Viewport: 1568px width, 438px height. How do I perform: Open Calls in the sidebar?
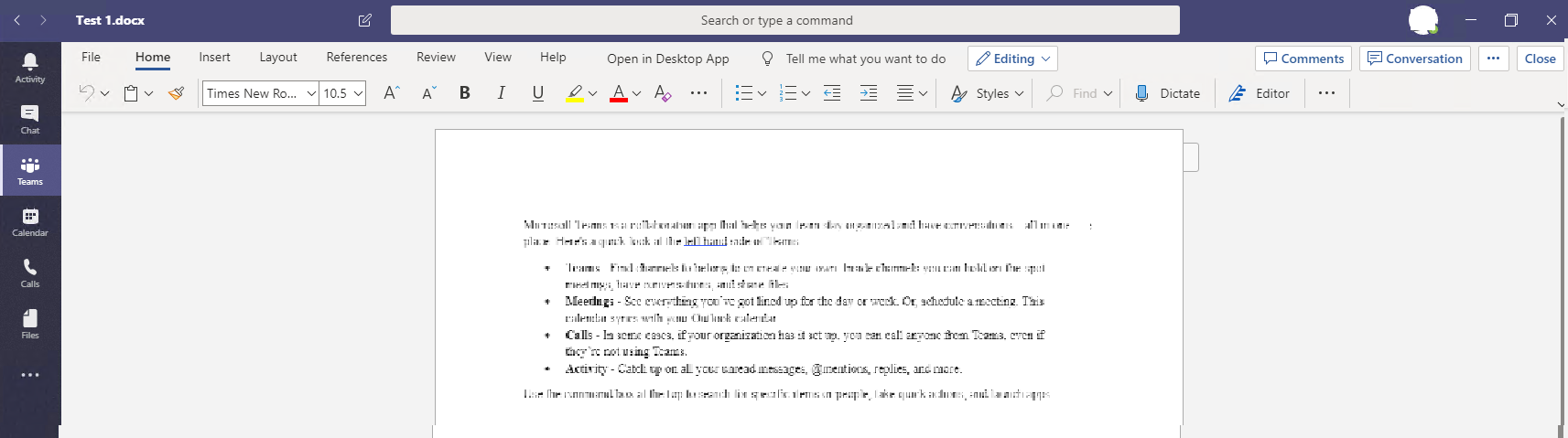click(30, 272)
